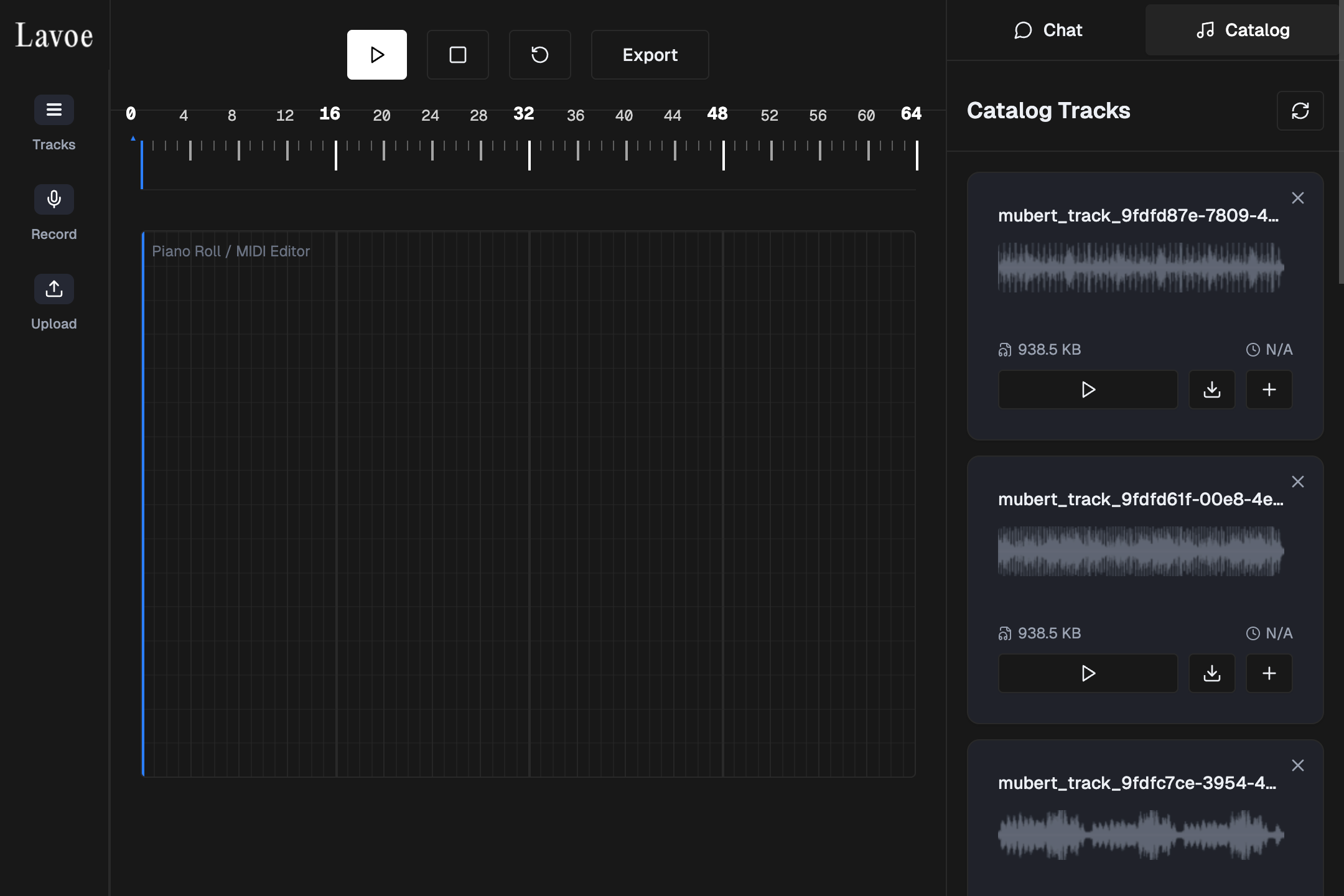Switch to the Chat tab
The height and width of the screenshot is (896, 1344).
click(1048, 30)
